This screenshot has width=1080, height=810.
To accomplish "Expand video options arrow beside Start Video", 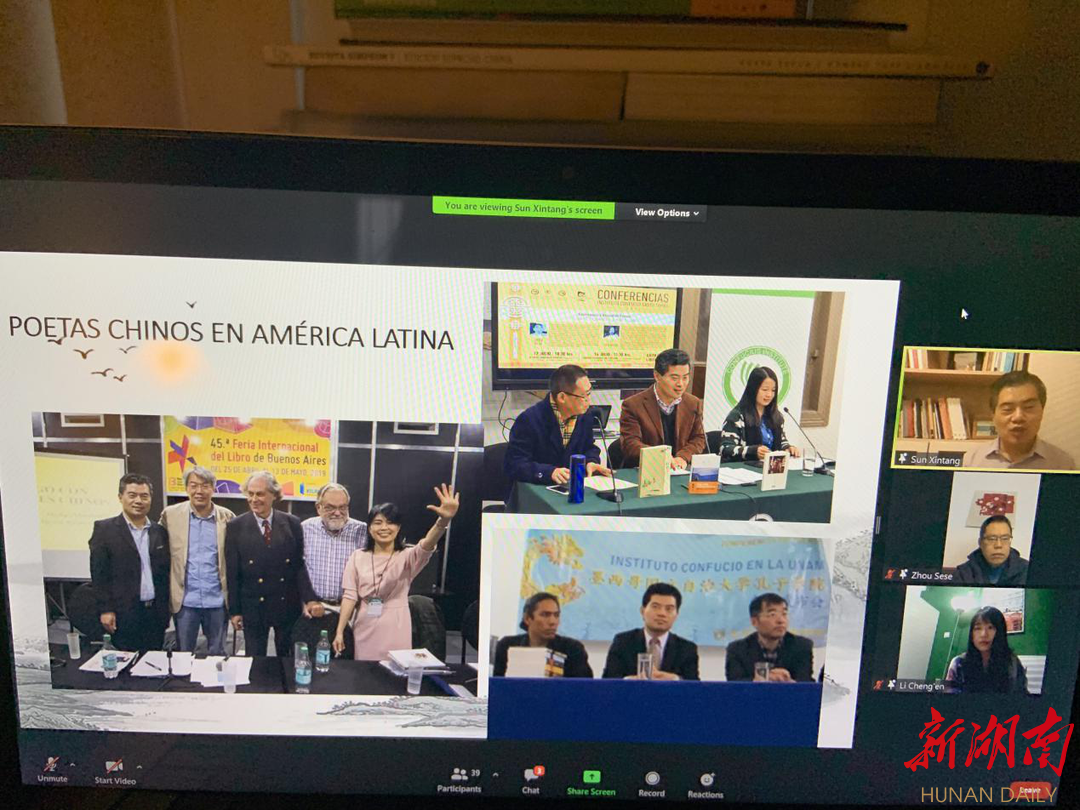I will 139,767.
